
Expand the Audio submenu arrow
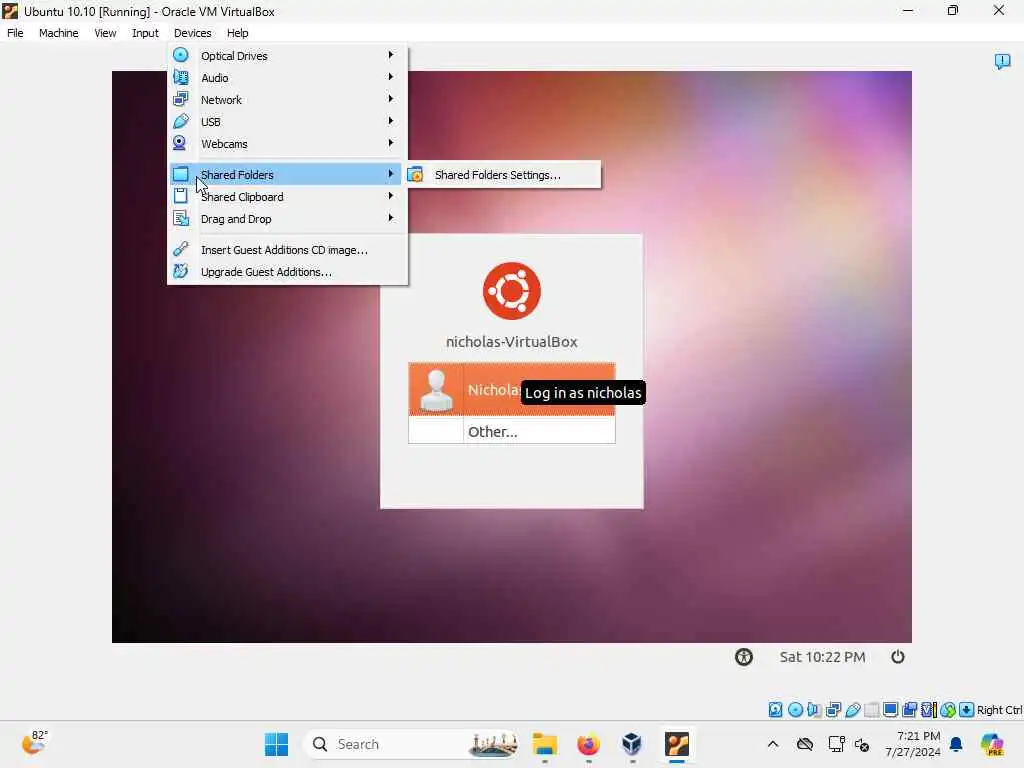(391, 77)
